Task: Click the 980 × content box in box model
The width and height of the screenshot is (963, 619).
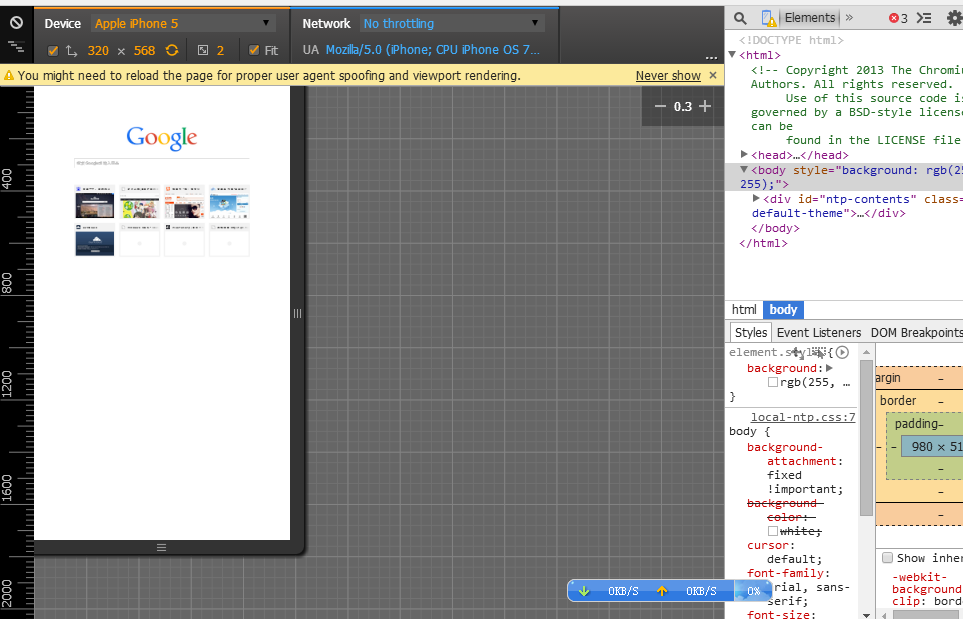Action: [934, 446]
